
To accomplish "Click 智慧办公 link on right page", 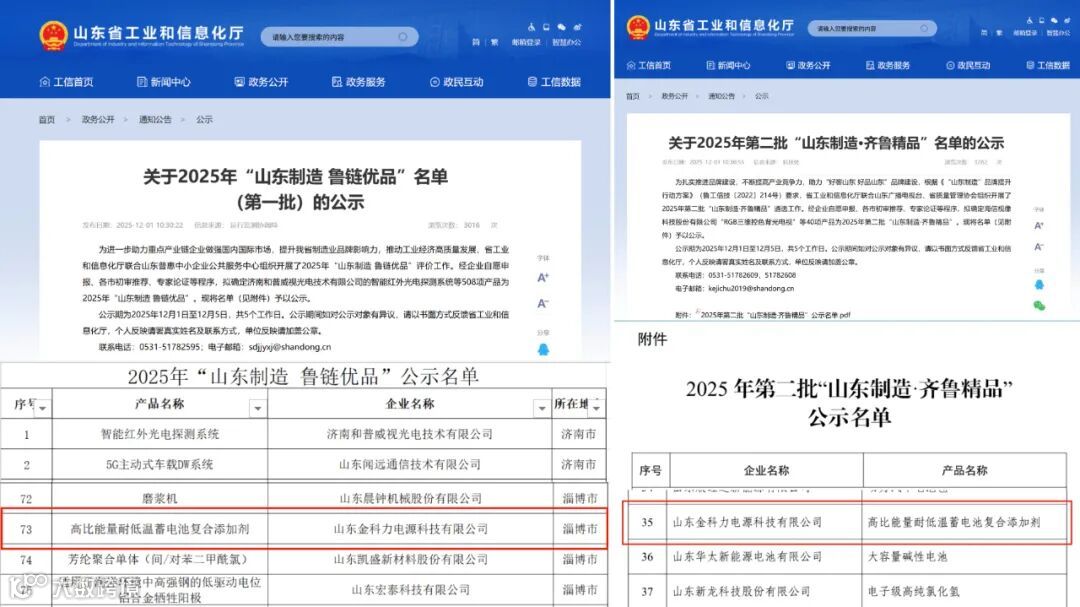I will coord(1058,33).
